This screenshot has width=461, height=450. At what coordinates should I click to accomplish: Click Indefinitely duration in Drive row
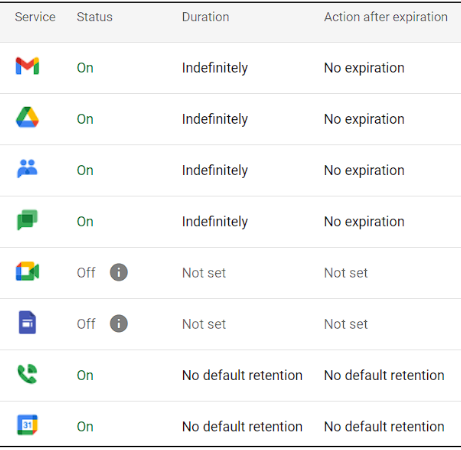[x=215, y=120]
